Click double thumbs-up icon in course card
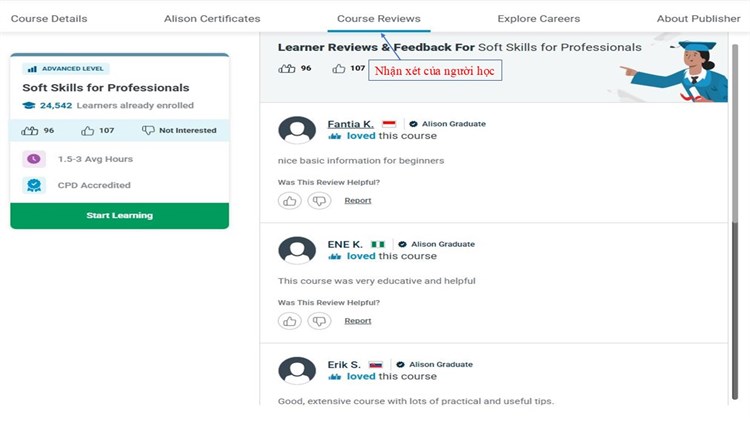Image resolution: width=750 pixels, height=422 pixels. click(30, 130)
